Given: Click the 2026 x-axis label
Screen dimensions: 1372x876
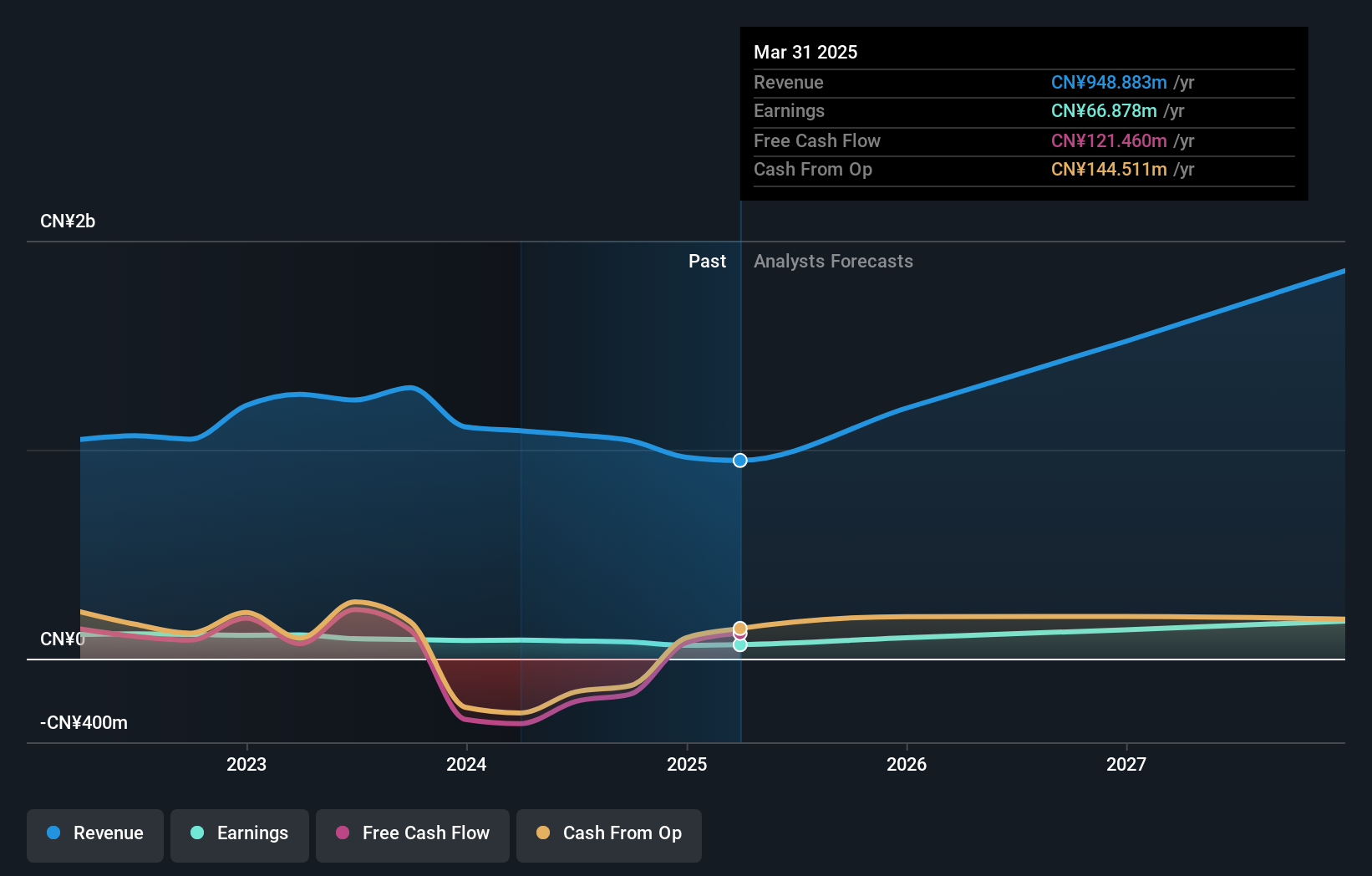Looking at the screenshot, I should pyautogui.click(x=907, y=764).
